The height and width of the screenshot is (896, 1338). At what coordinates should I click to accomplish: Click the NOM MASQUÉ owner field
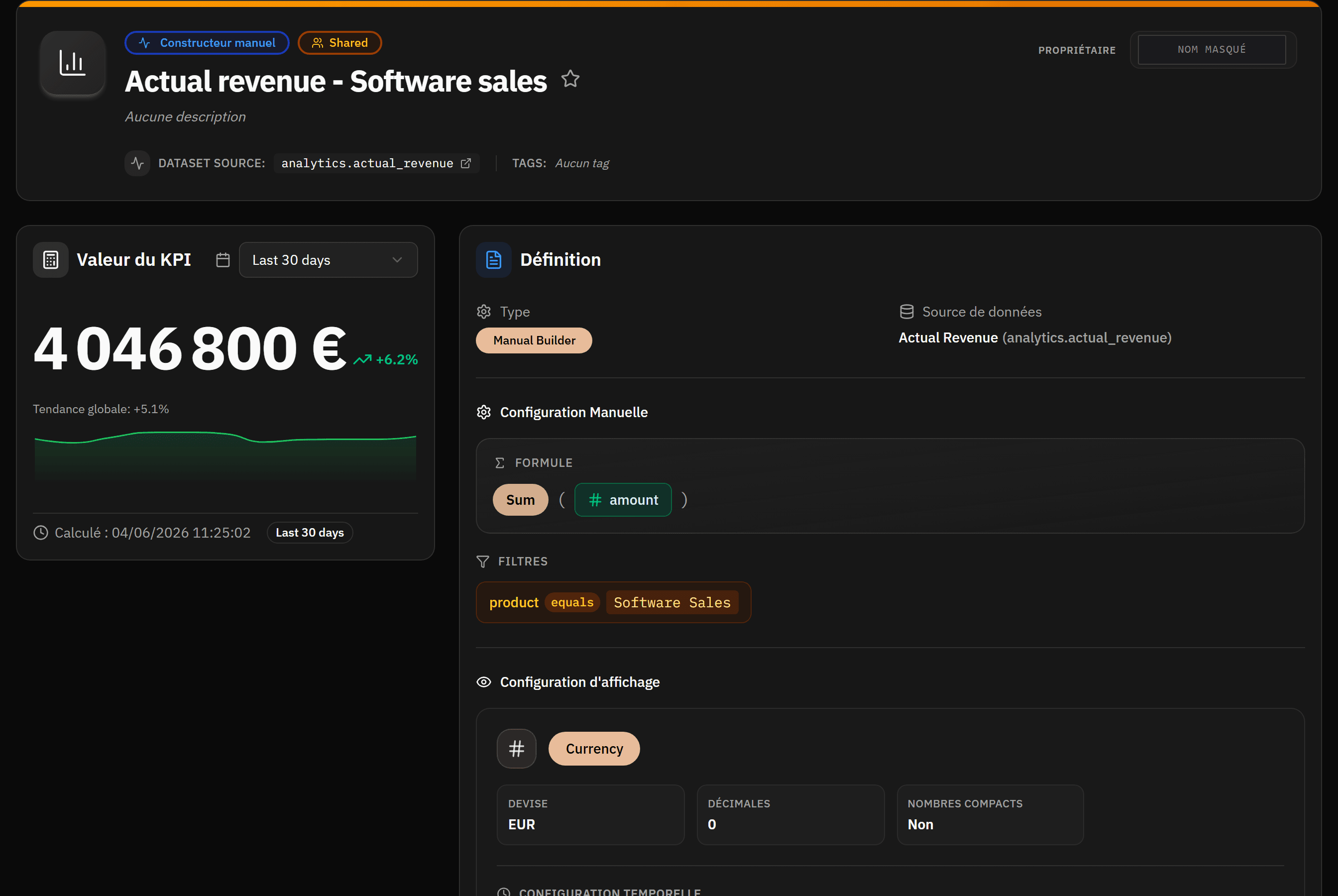tap(1212, 50)
